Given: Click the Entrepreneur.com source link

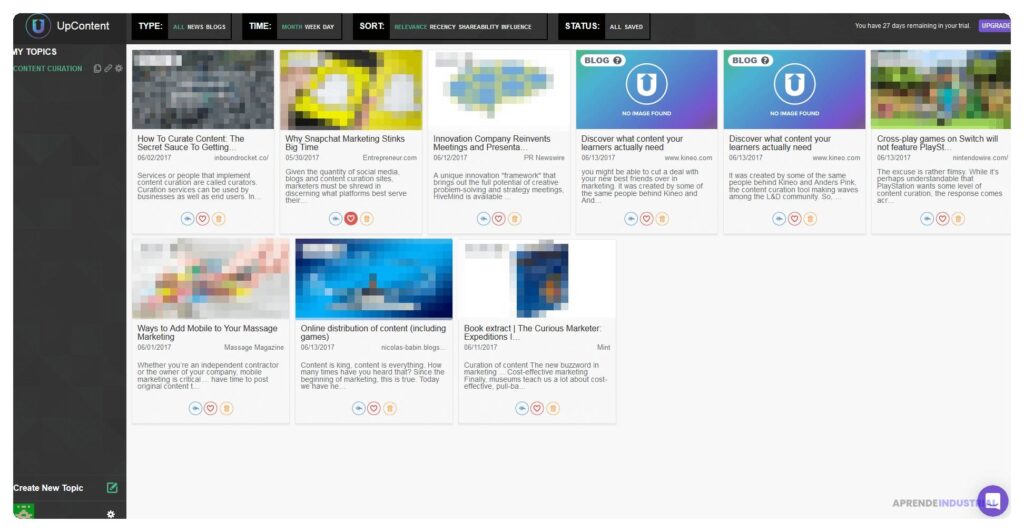Looking at the screenshot, I should pos(389,158).
